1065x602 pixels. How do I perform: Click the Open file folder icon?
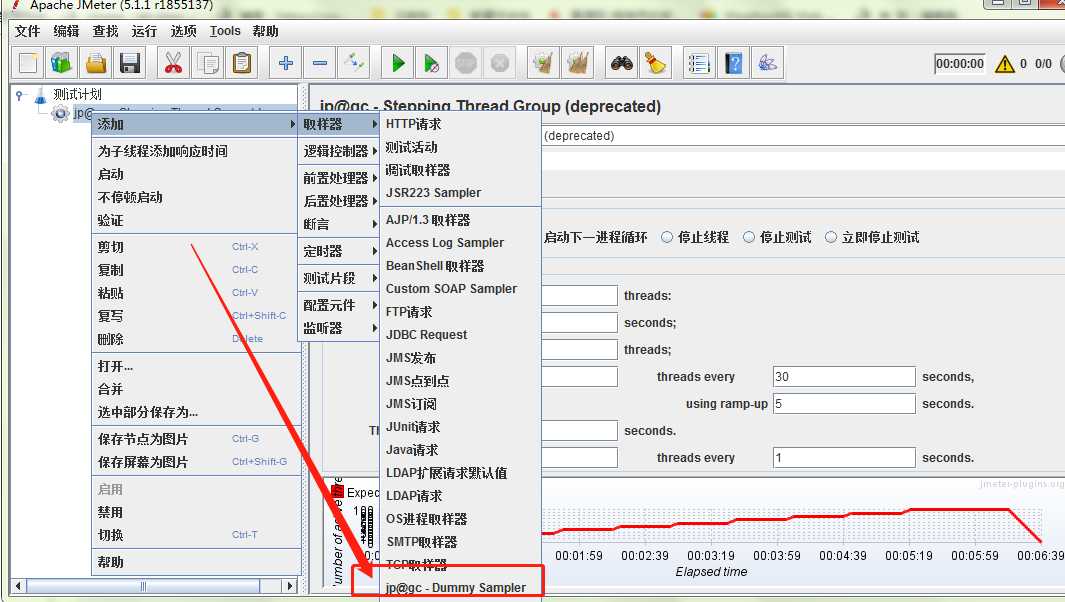[96, 63]
